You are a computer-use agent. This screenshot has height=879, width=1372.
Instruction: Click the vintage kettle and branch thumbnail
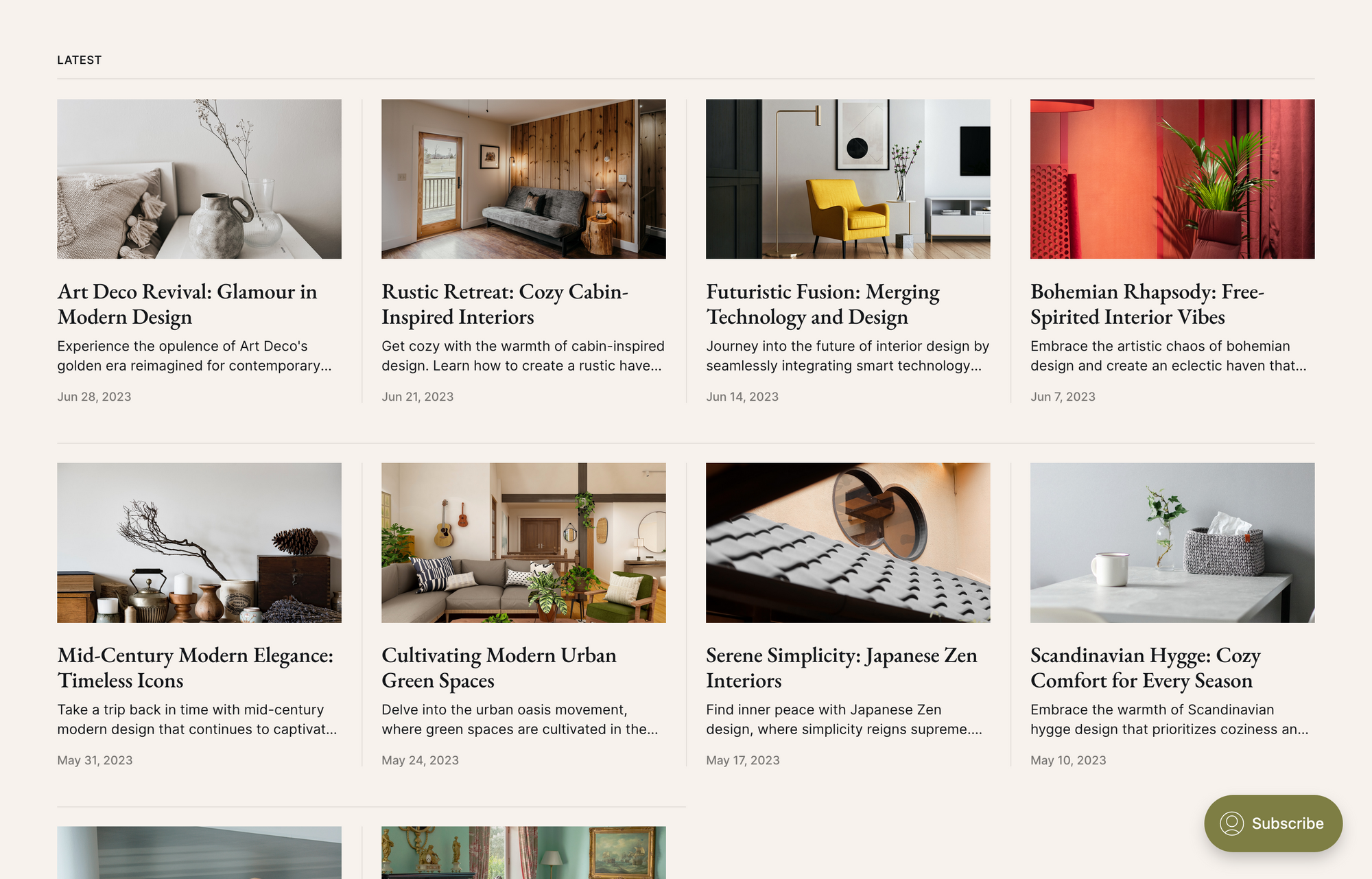pos(199,543)
